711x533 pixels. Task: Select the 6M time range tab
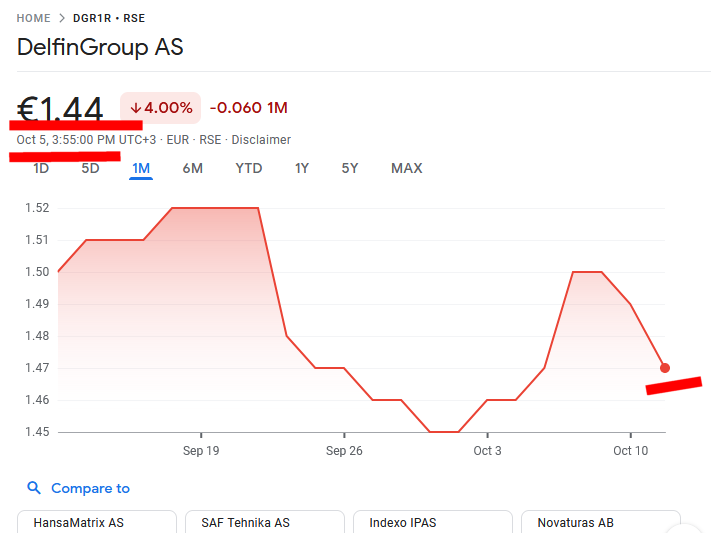tap(193, 168)
